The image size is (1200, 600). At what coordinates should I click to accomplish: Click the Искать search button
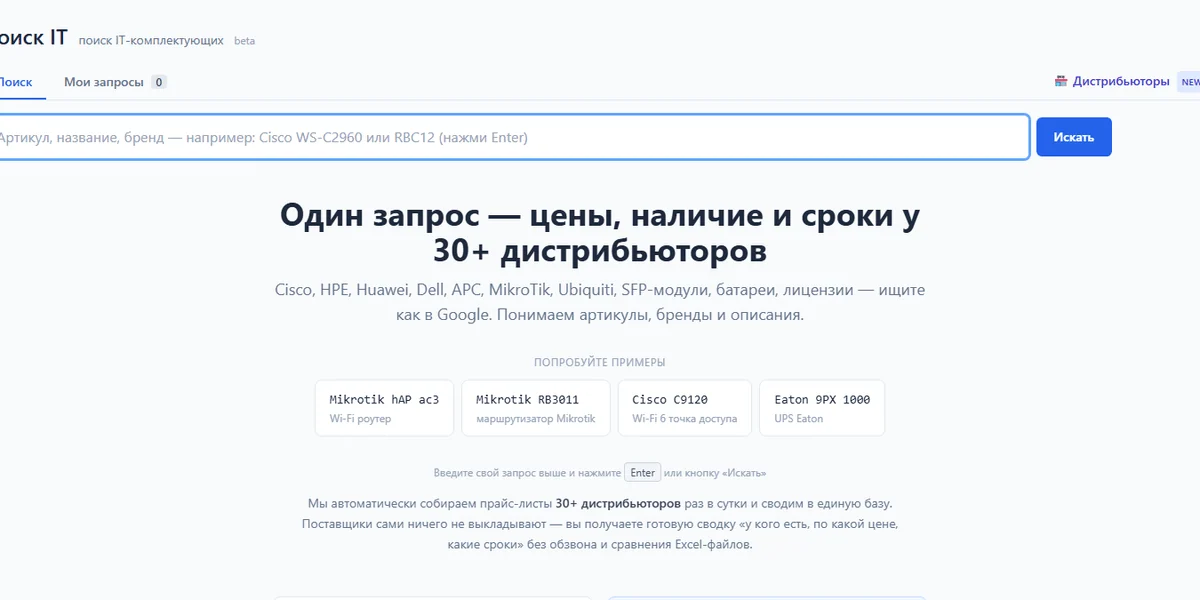click(x=1073, y=137)
